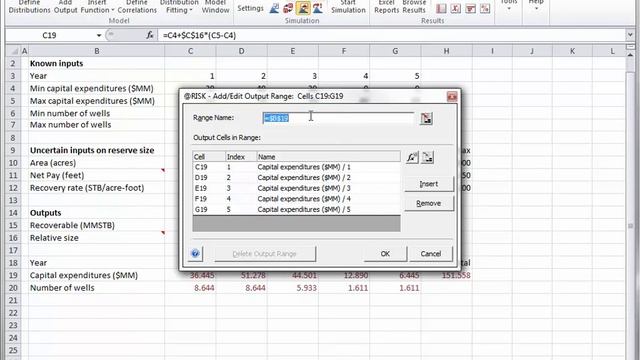The width and height of the screenshot is (640, 360).
Task: Click the fx function icon in the dialog
Action: click(412, 157)
